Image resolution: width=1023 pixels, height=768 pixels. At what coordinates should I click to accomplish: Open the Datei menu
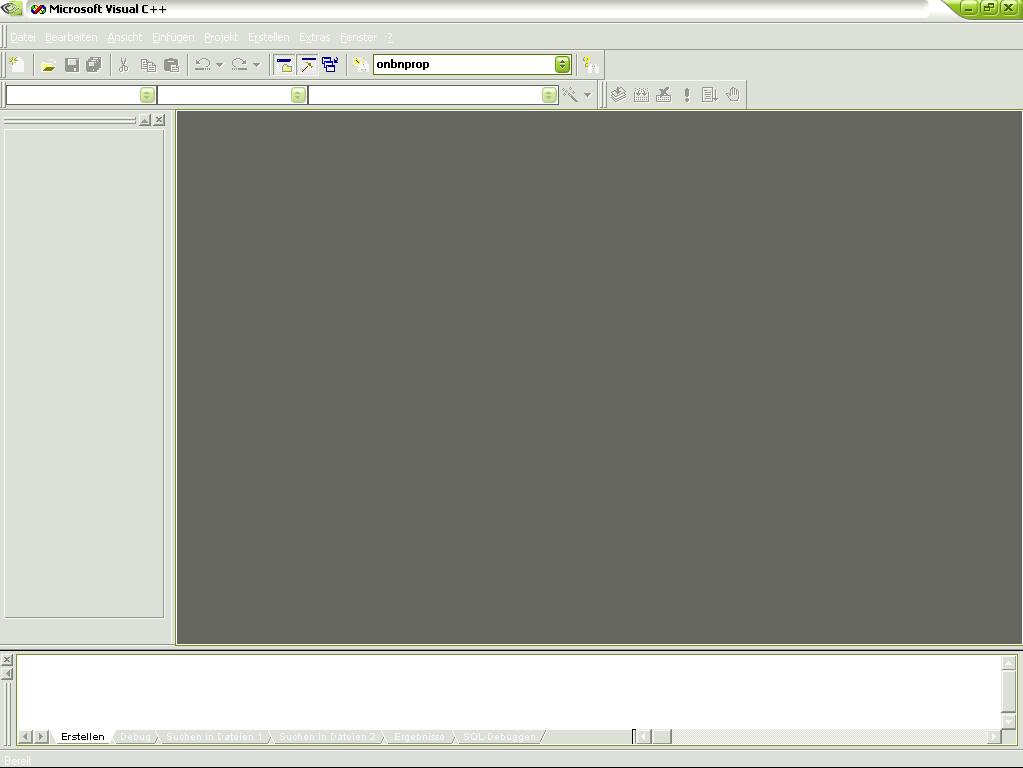click(23, 37)
